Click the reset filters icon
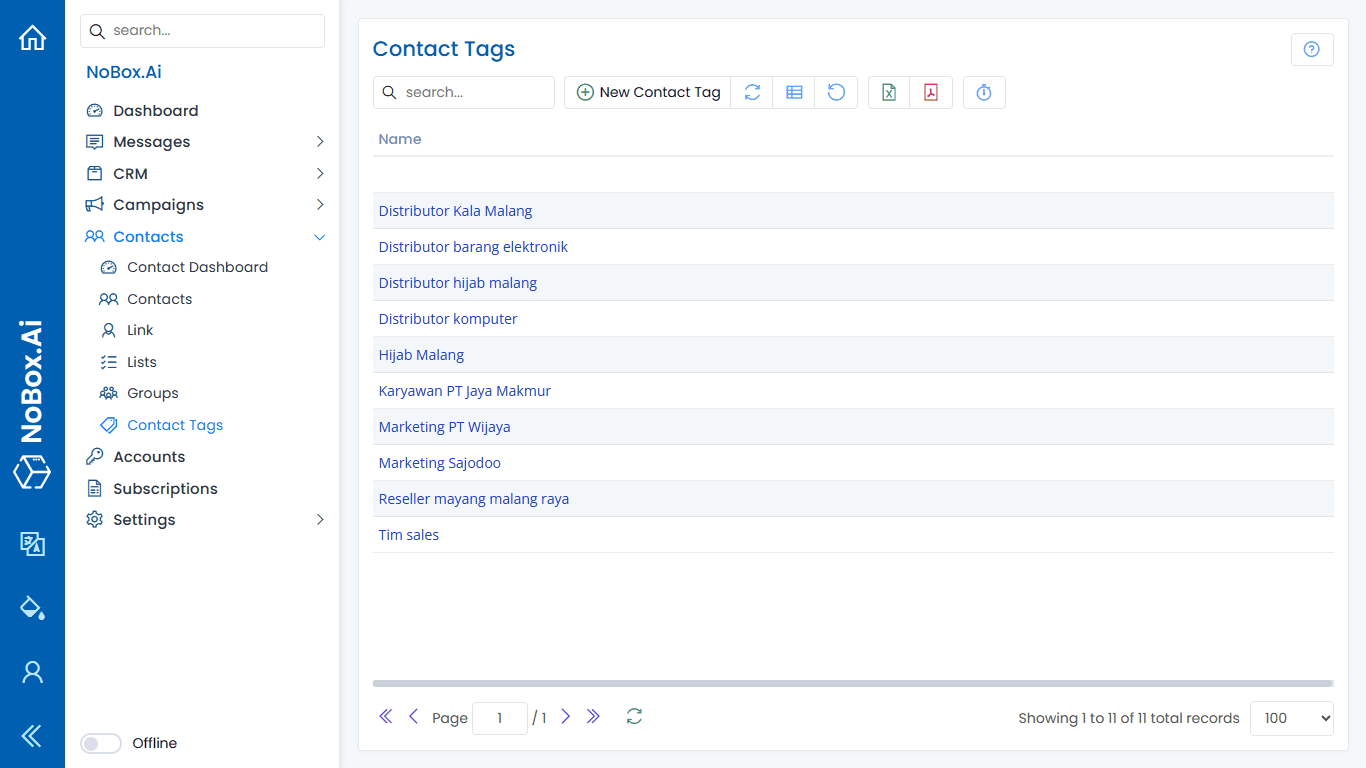 coord(836,92)
